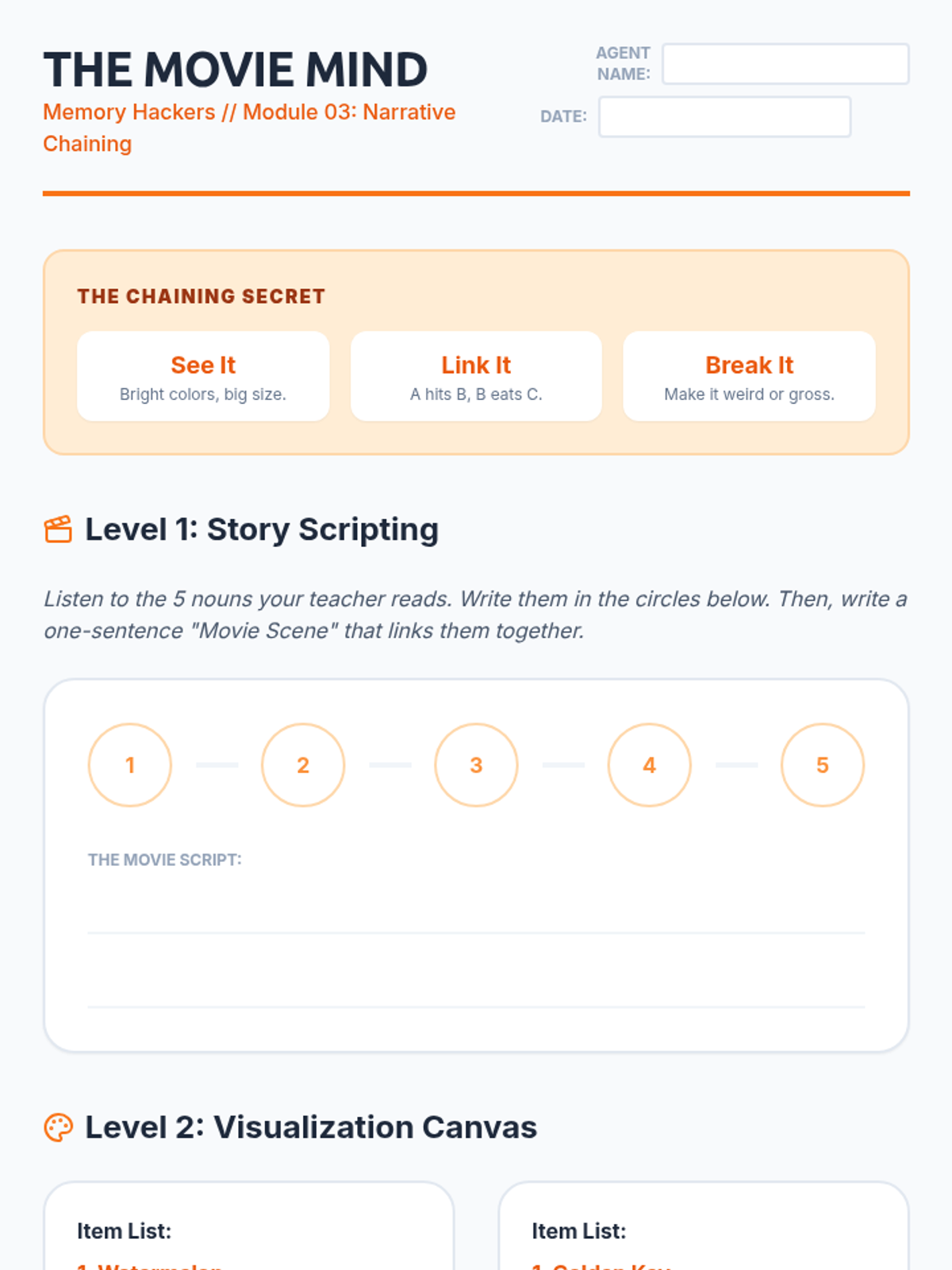Click the palette icon beside Level 2
The image size is (952, 1270).
58,1127
